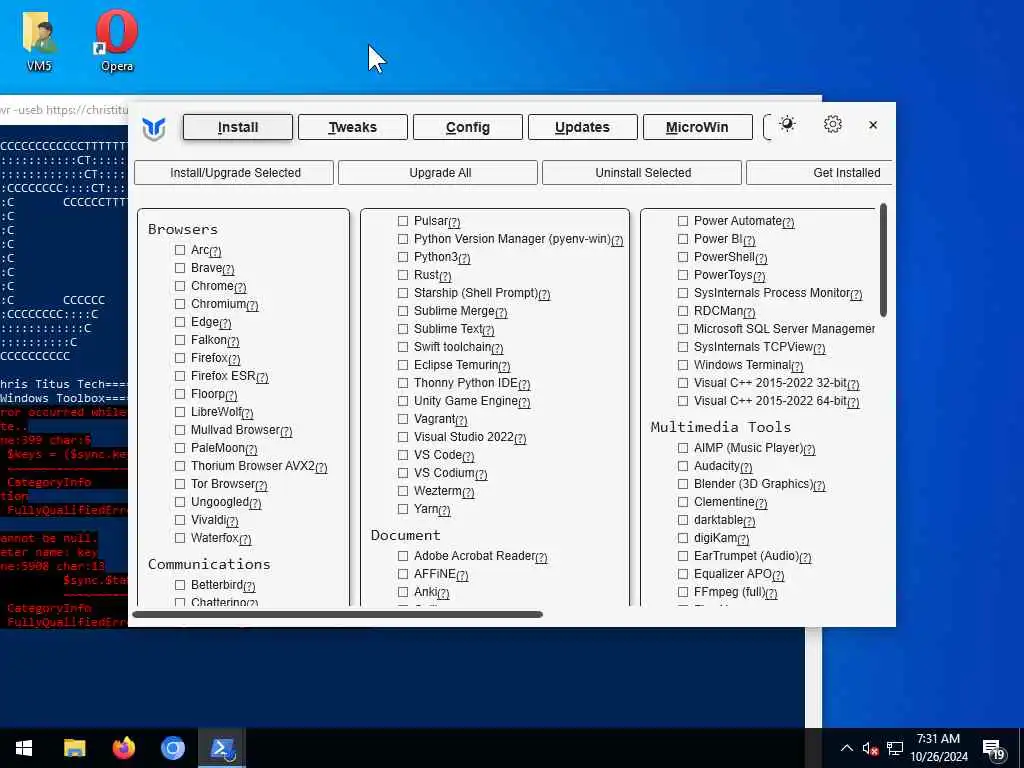The image size is (1024, 768).
Task: Switch to the Tweaks tab
Action: pos(353,127)
